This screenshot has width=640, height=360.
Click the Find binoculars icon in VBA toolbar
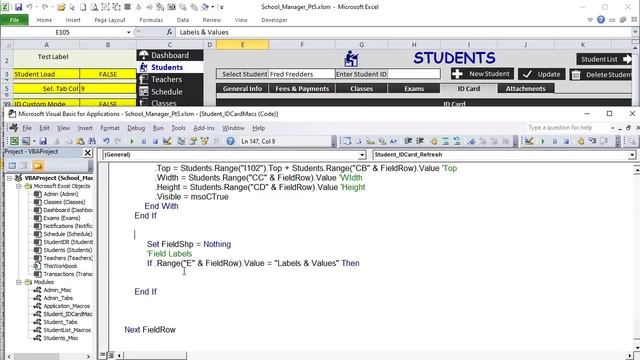(92, 141)
